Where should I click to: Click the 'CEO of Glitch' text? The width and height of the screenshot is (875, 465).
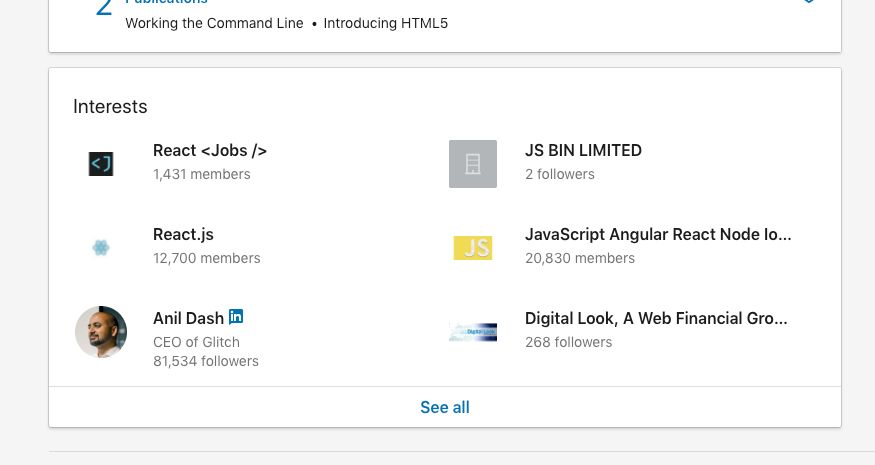tap(196, 342)
